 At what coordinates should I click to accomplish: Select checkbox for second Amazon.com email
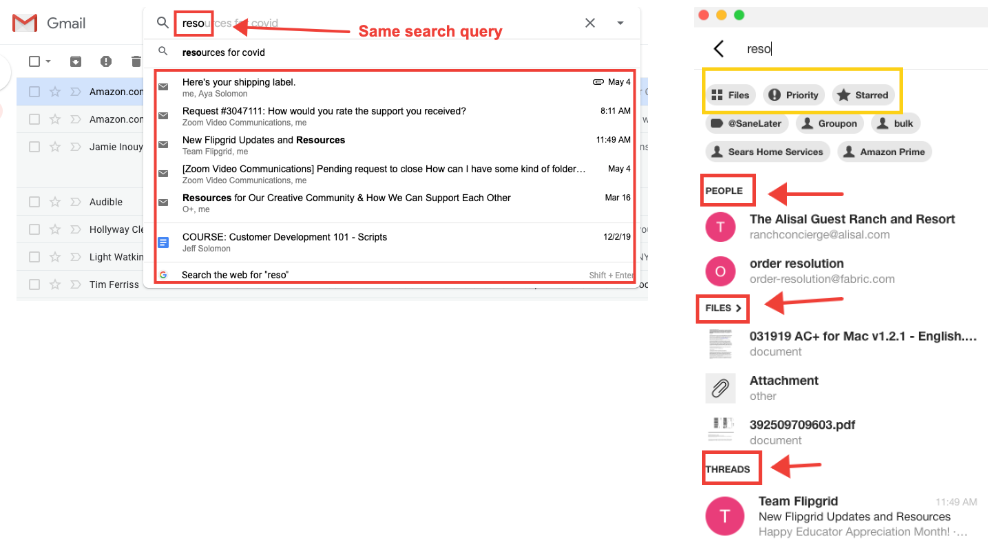[35, 119]
